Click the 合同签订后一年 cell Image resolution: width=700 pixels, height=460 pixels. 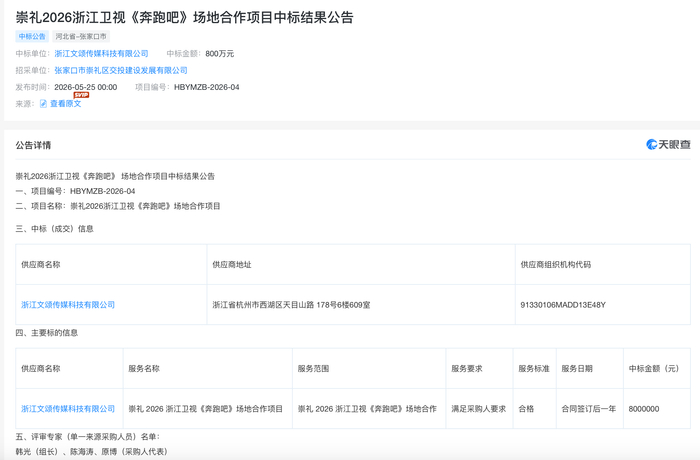pos(589,409)
